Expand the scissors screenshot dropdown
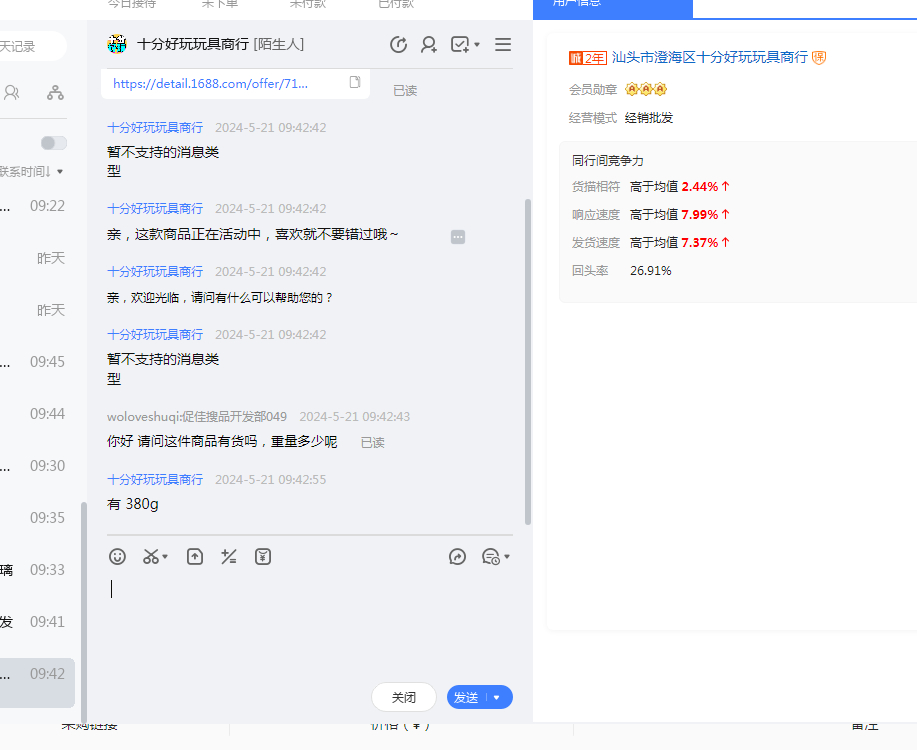The image size is (917, 750). [x=165, y=557]
